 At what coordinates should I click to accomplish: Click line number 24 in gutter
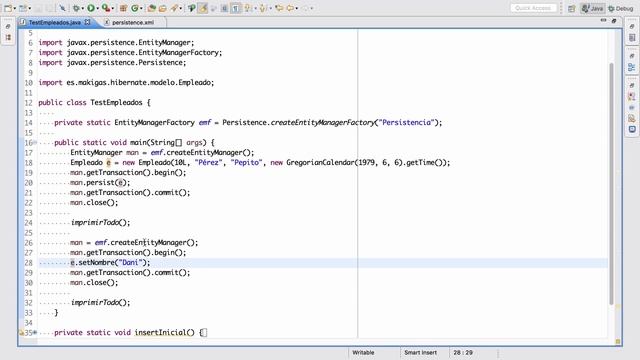pyautogui.click(x=28, y=223)
